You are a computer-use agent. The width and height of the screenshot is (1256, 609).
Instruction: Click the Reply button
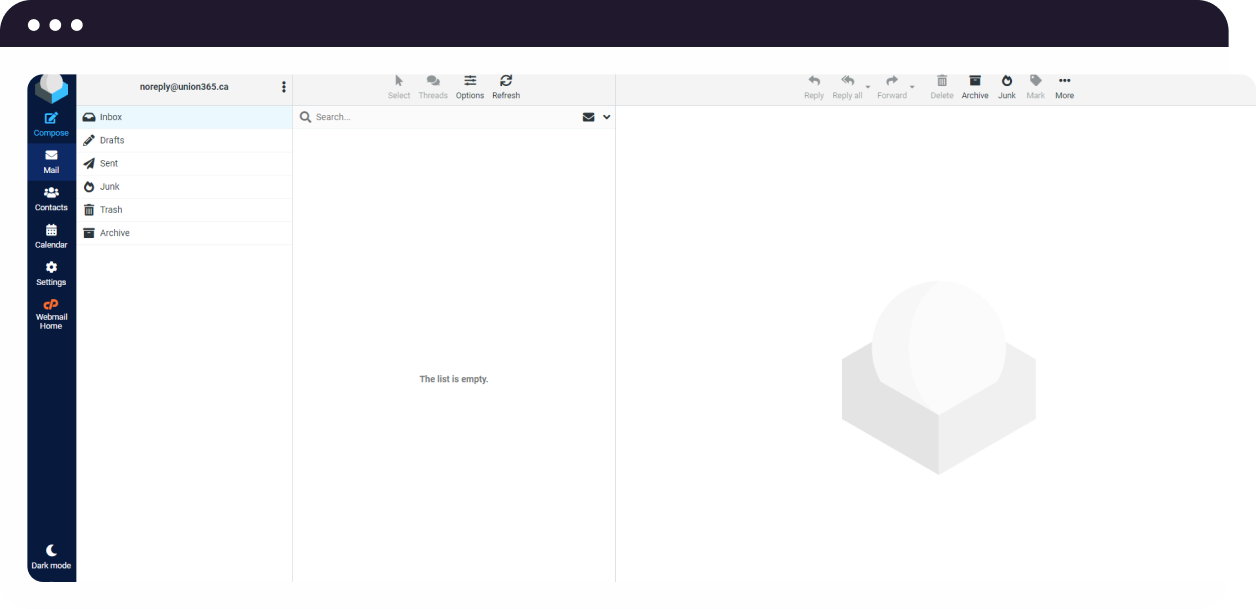[x=814, y=87]
